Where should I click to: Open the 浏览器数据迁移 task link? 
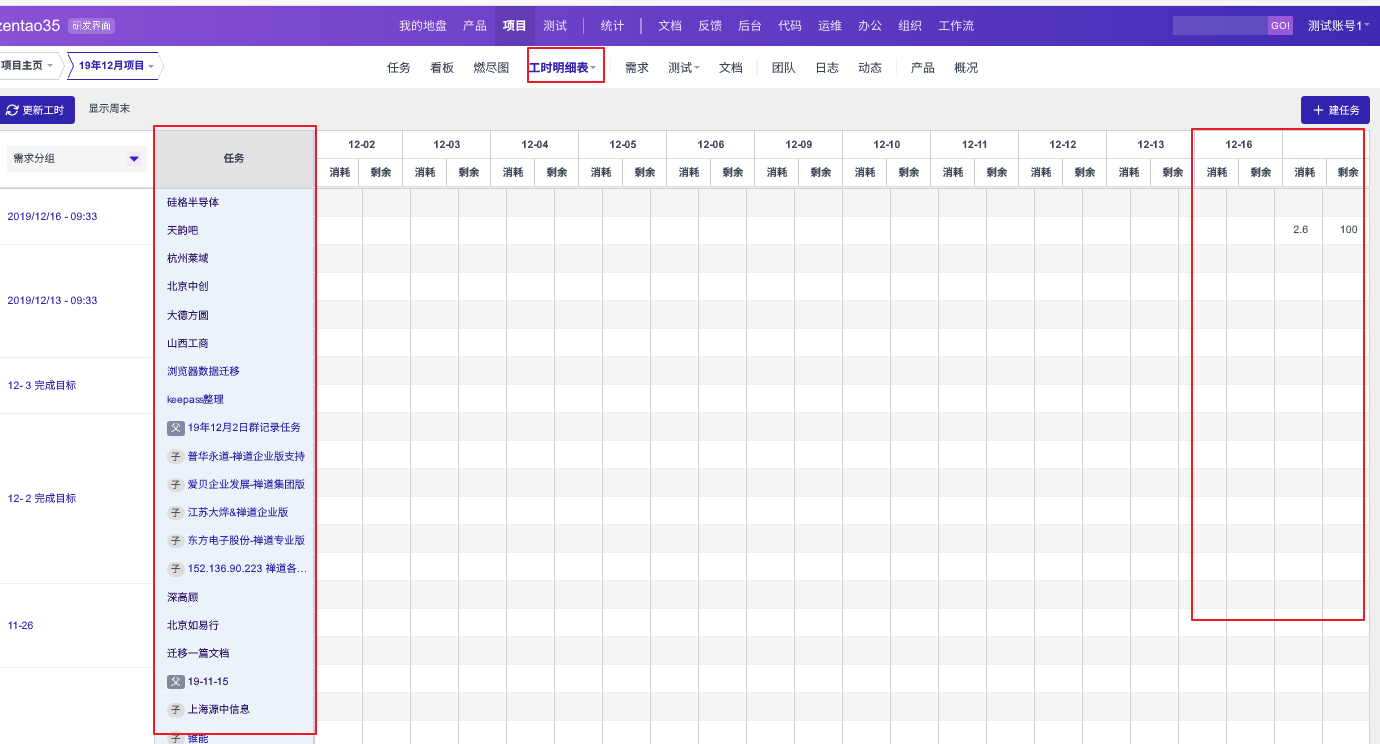pyautogui.click(x=203, y=371)
